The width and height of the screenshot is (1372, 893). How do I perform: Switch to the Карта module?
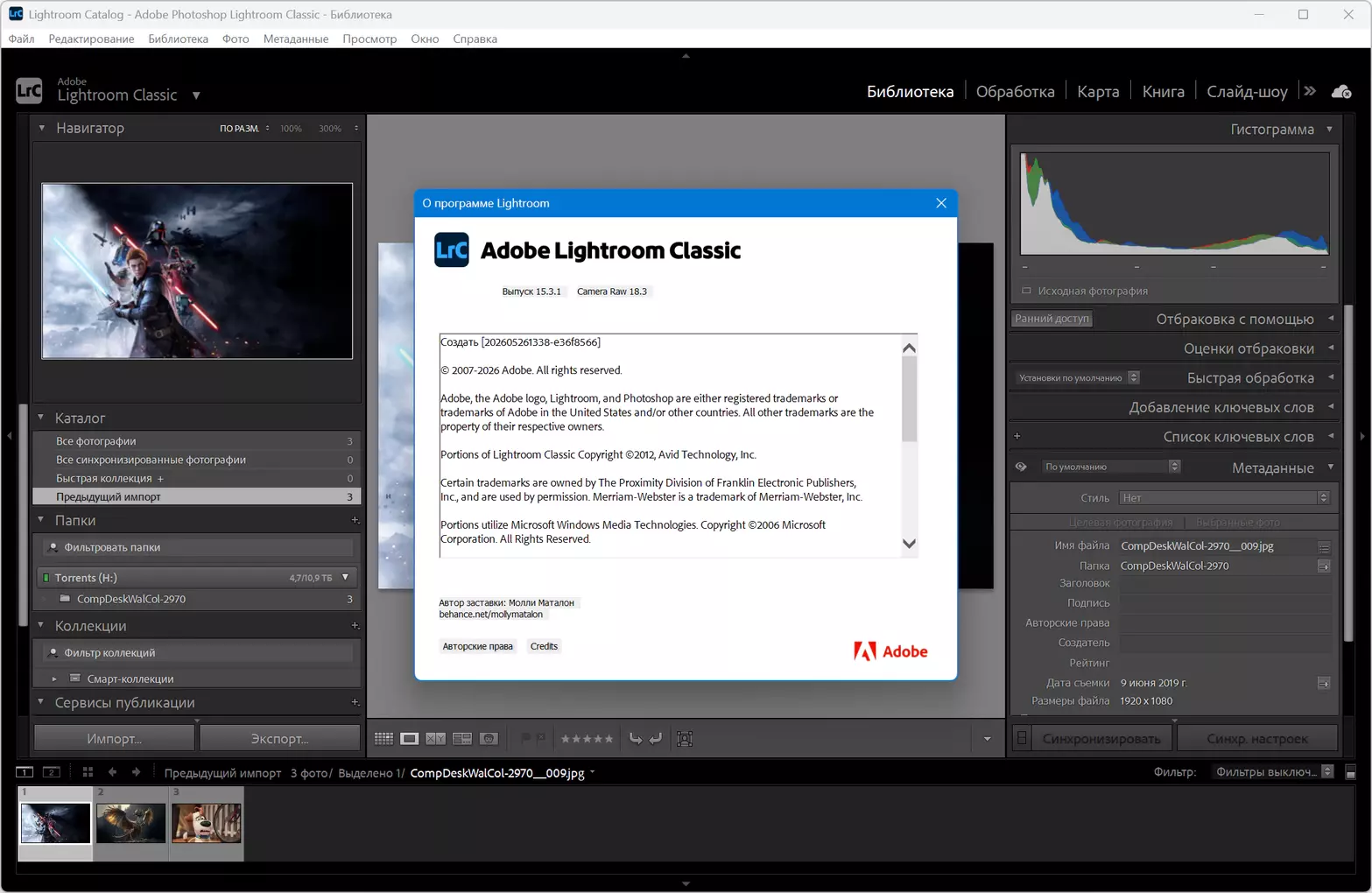1098,92
